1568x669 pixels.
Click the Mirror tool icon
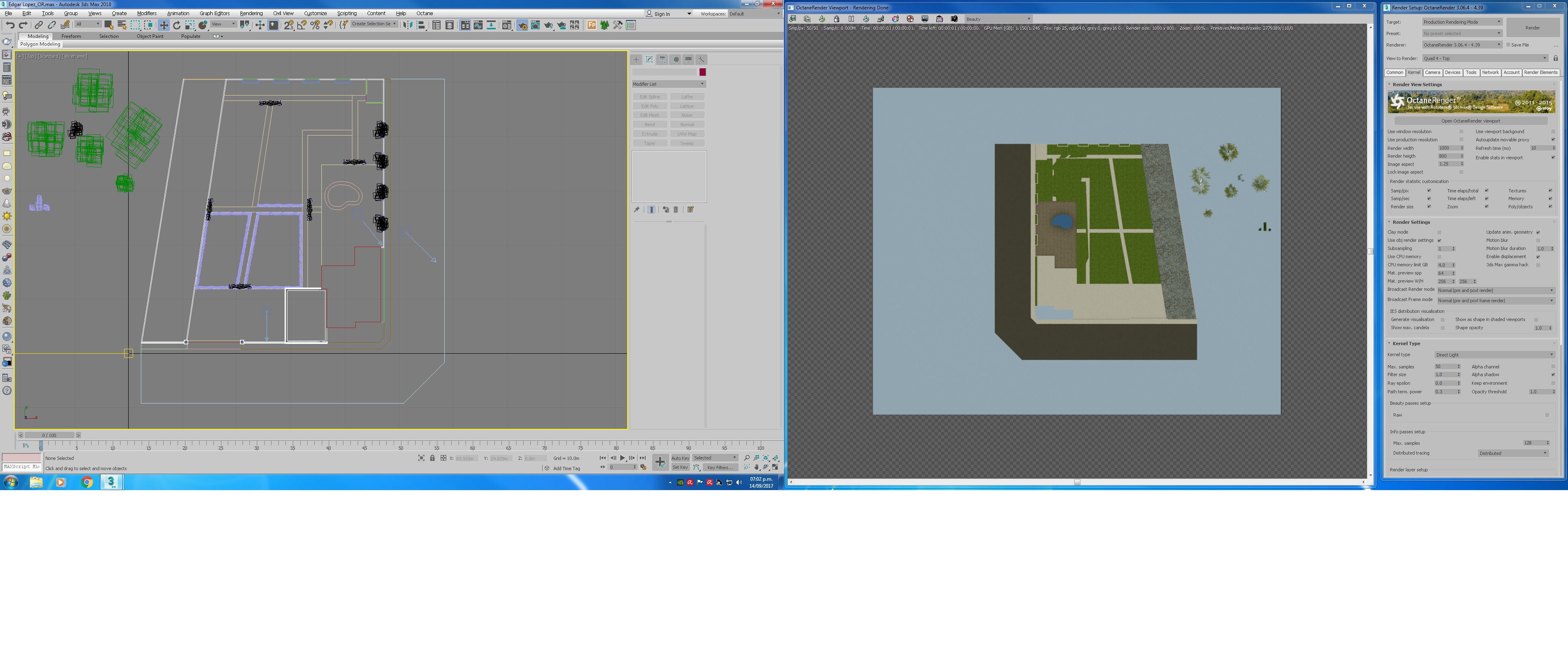tap(408, 25)
